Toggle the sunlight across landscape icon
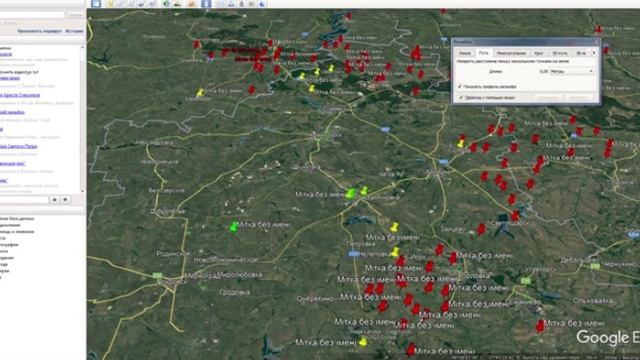The height and width of the screenshot is (360, 640). (x=177, y=4)
